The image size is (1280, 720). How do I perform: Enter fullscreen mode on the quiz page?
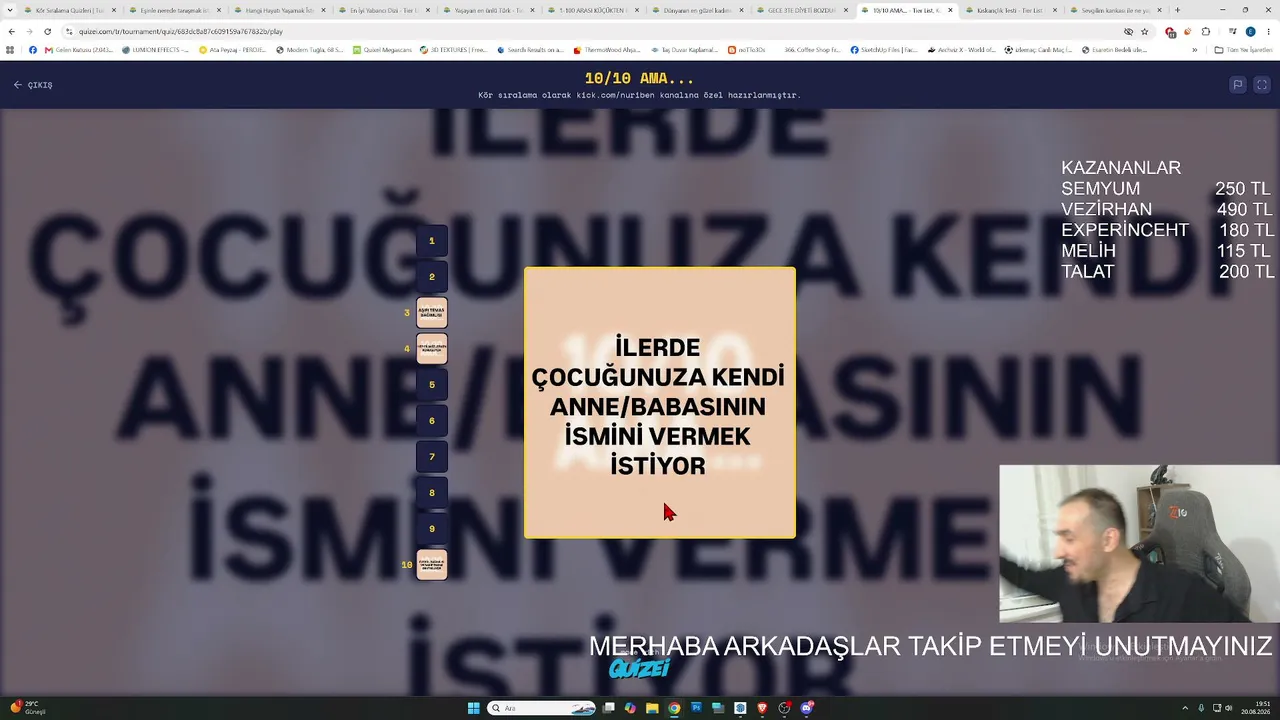pyautogui.click(x=1262, y=85)
